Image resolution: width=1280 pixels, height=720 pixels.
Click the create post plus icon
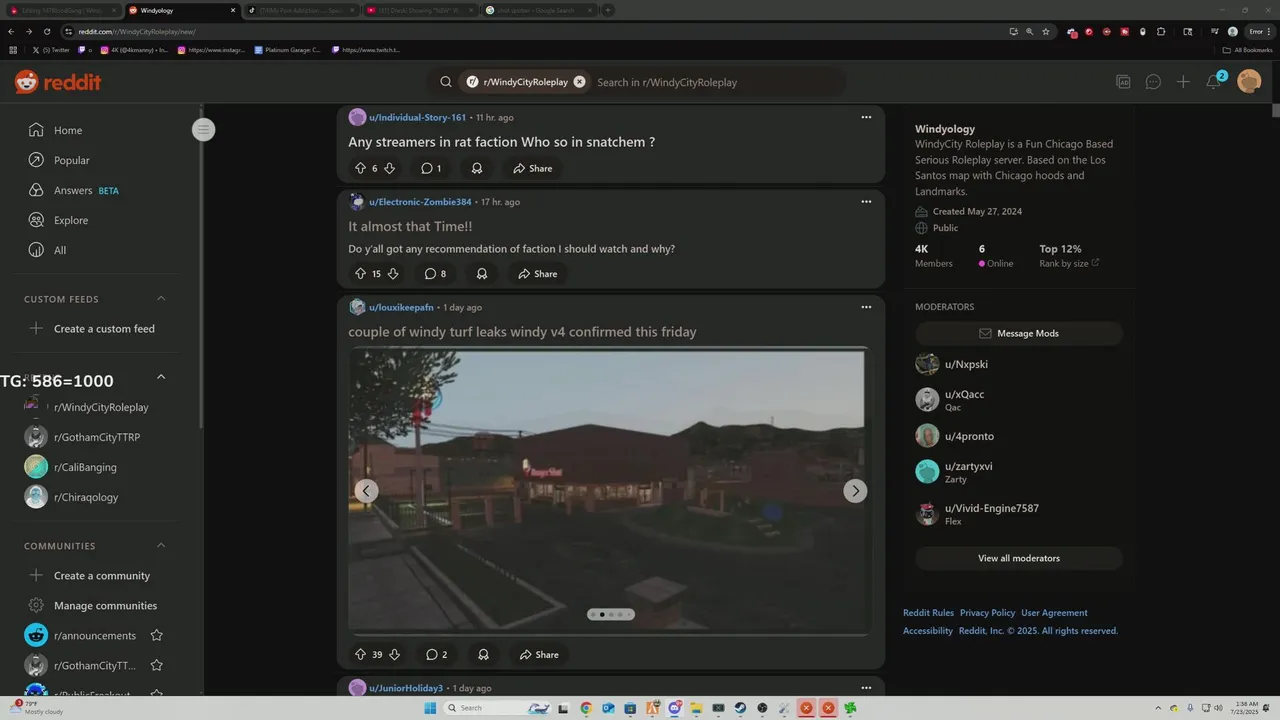[1183, 82]
